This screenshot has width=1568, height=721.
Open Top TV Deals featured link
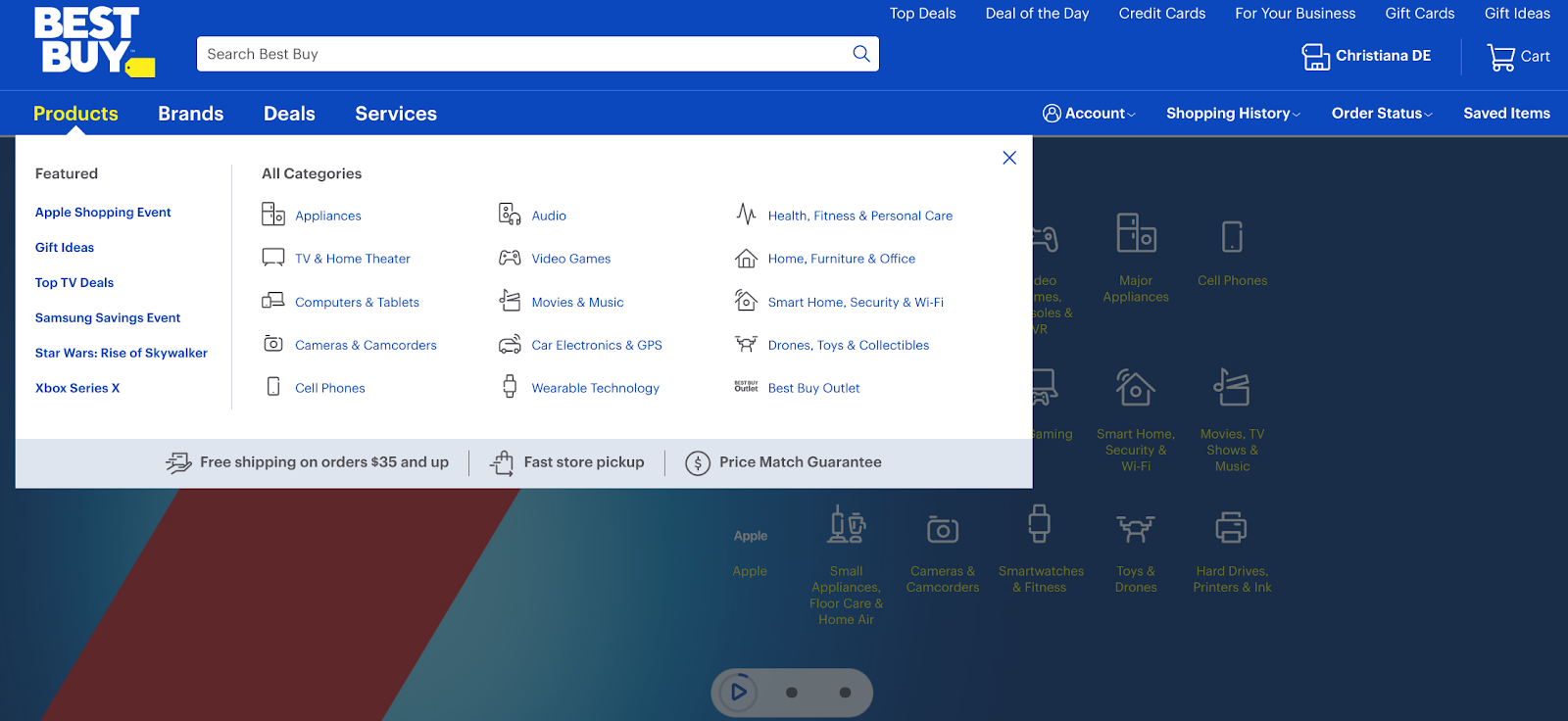pos(74,283)
